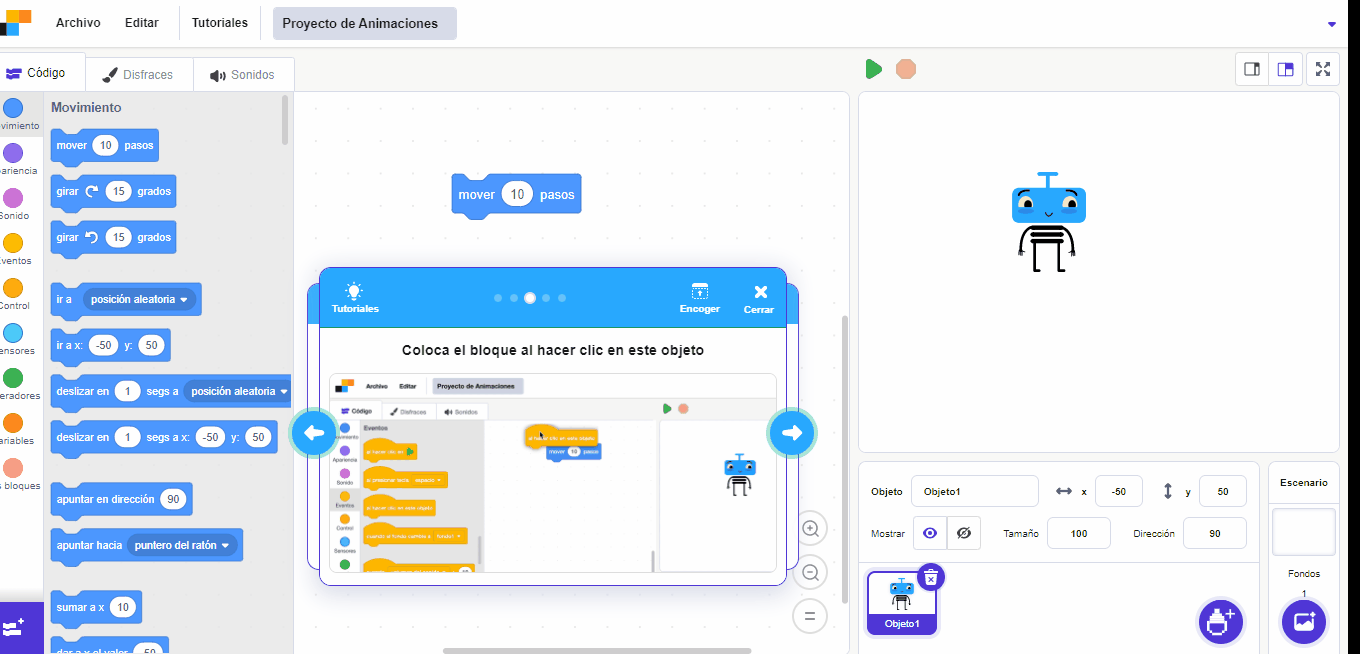The width and height of the screenshot is (1360, 654).
Task: Select Control orange category circle
Action: click(13, 287)
